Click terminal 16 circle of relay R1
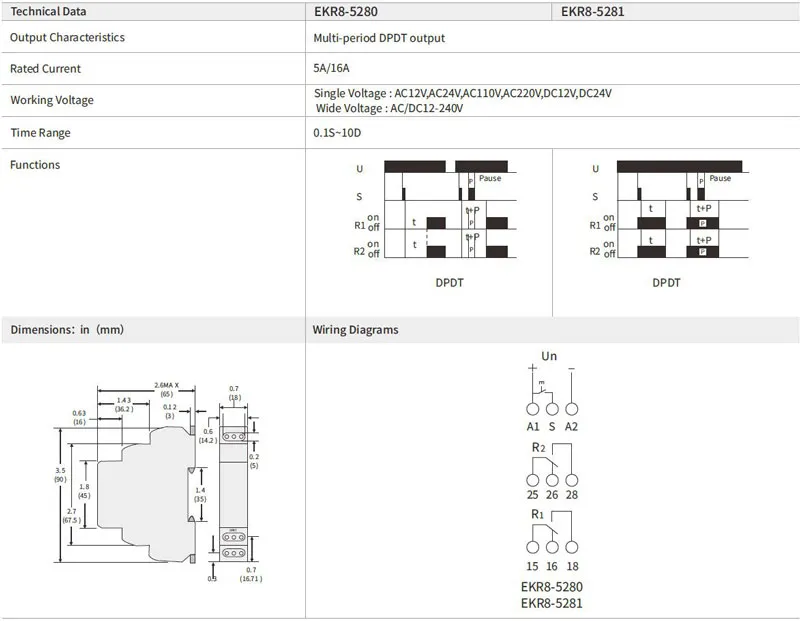800x621 pixels. (551, 547)
